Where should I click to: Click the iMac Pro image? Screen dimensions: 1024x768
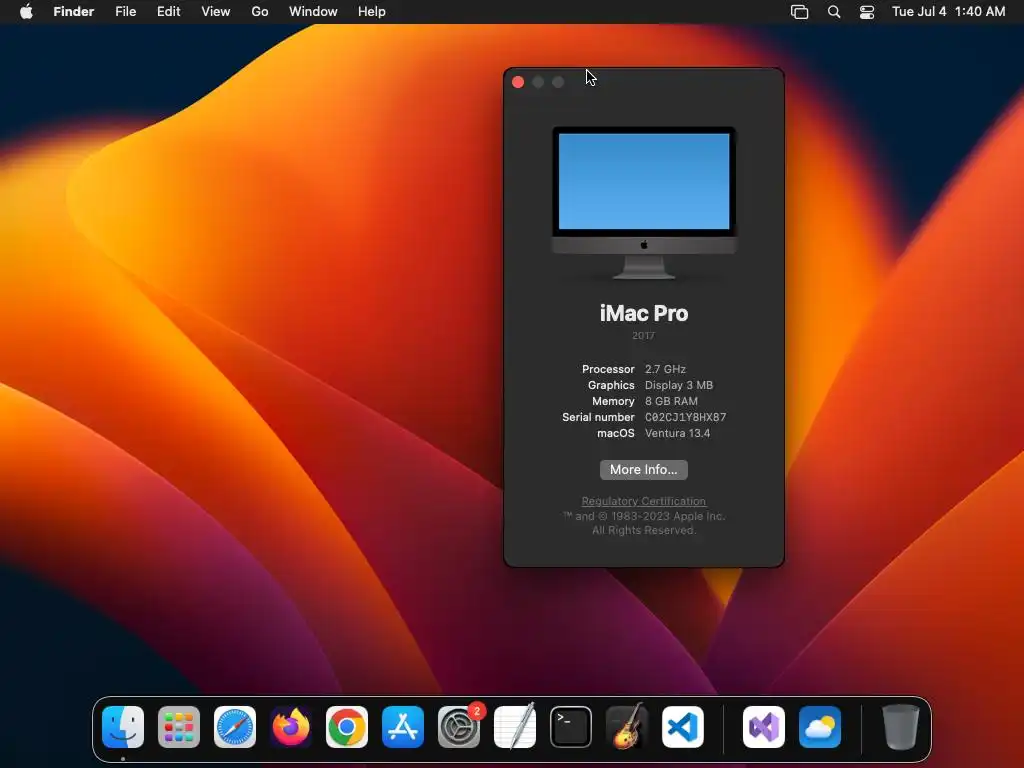(644, 203)
